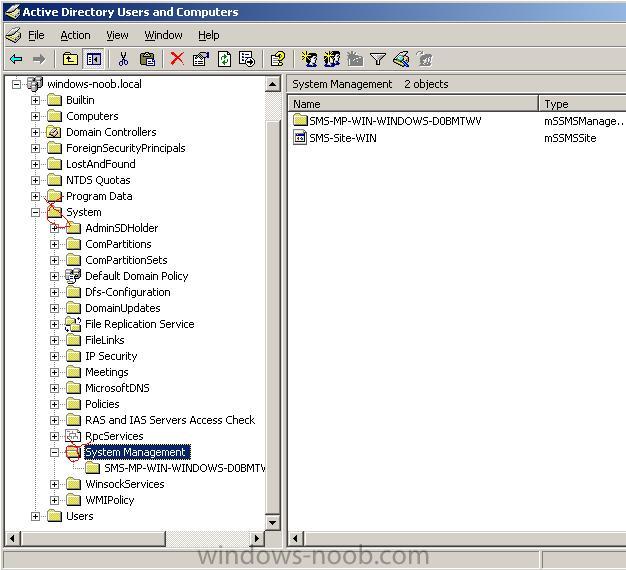Screen dimensions: 626x570
Task: Click right pane scroll left arrow
Action: [x=295, y=538]
